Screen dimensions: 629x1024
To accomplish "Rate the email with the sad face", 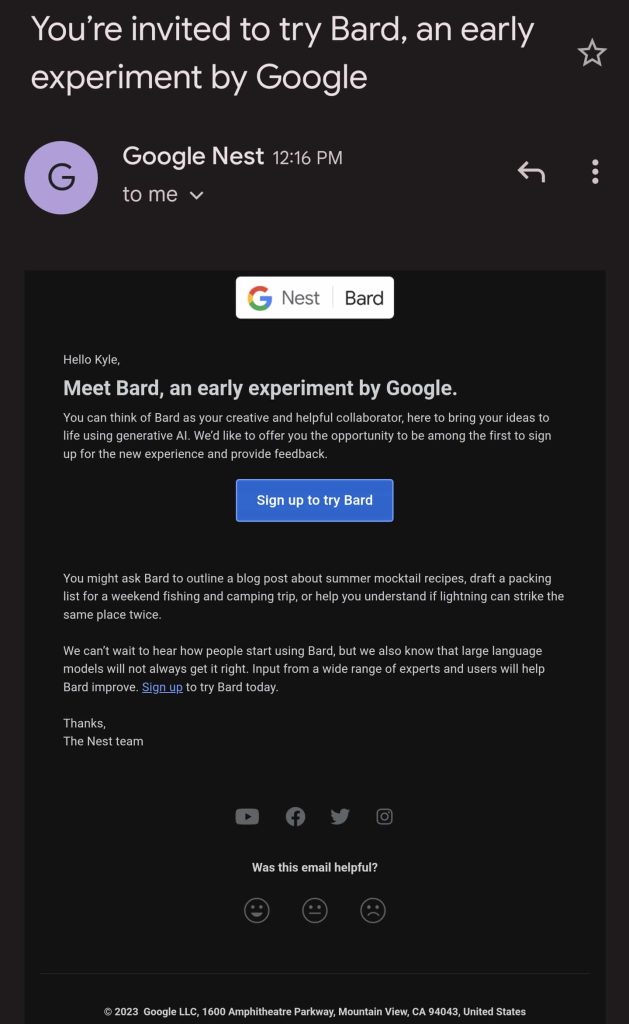I will (x=373, y=910).
